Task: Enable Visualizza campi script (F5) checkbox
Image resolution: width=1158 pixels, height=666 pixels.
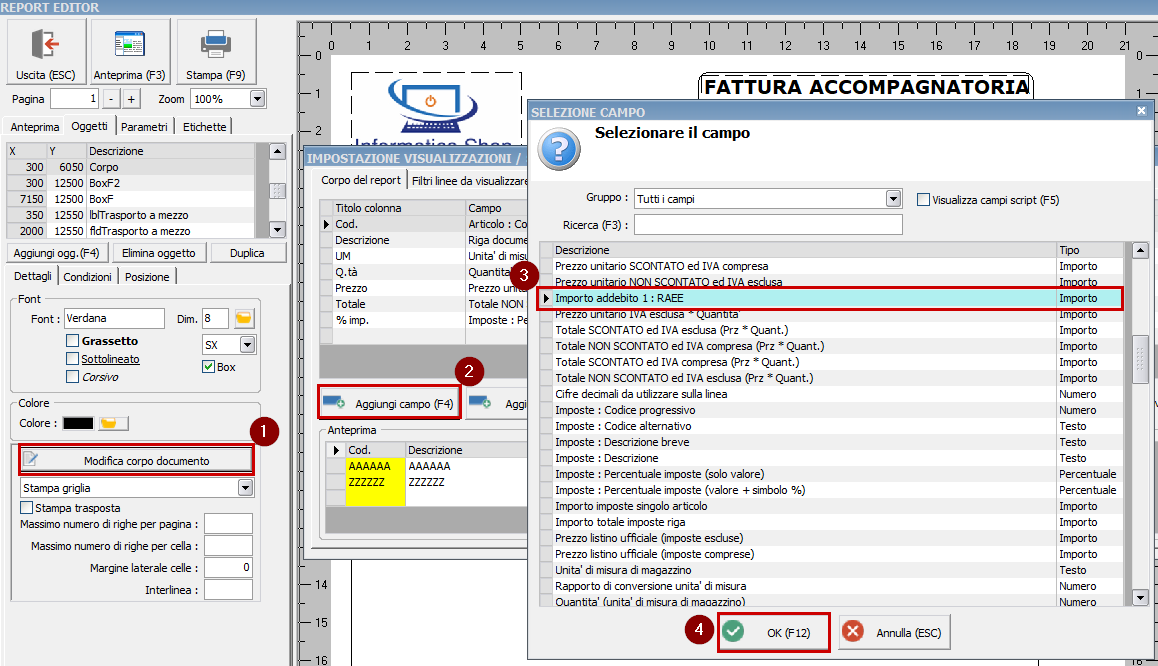Action: [923, 199]
